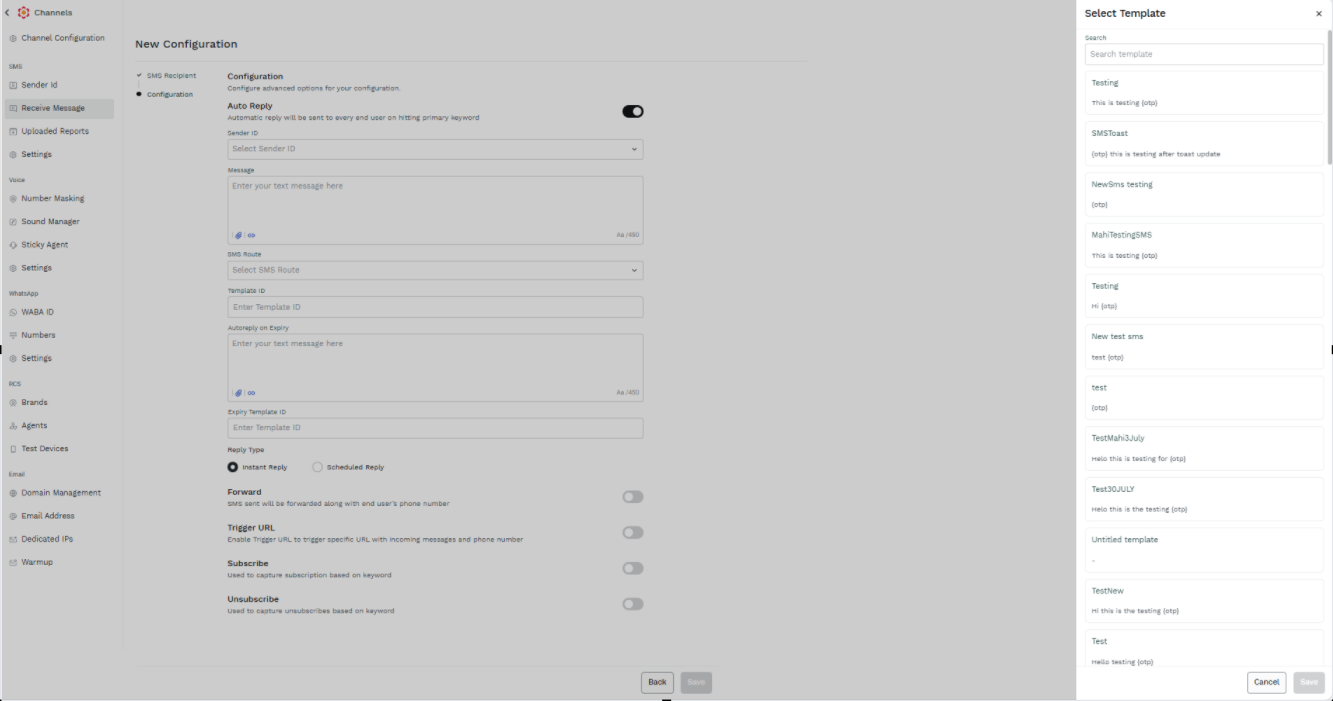Open Uploaded Reports in the sidebar
1333x701 pixels.
(55, 131)
